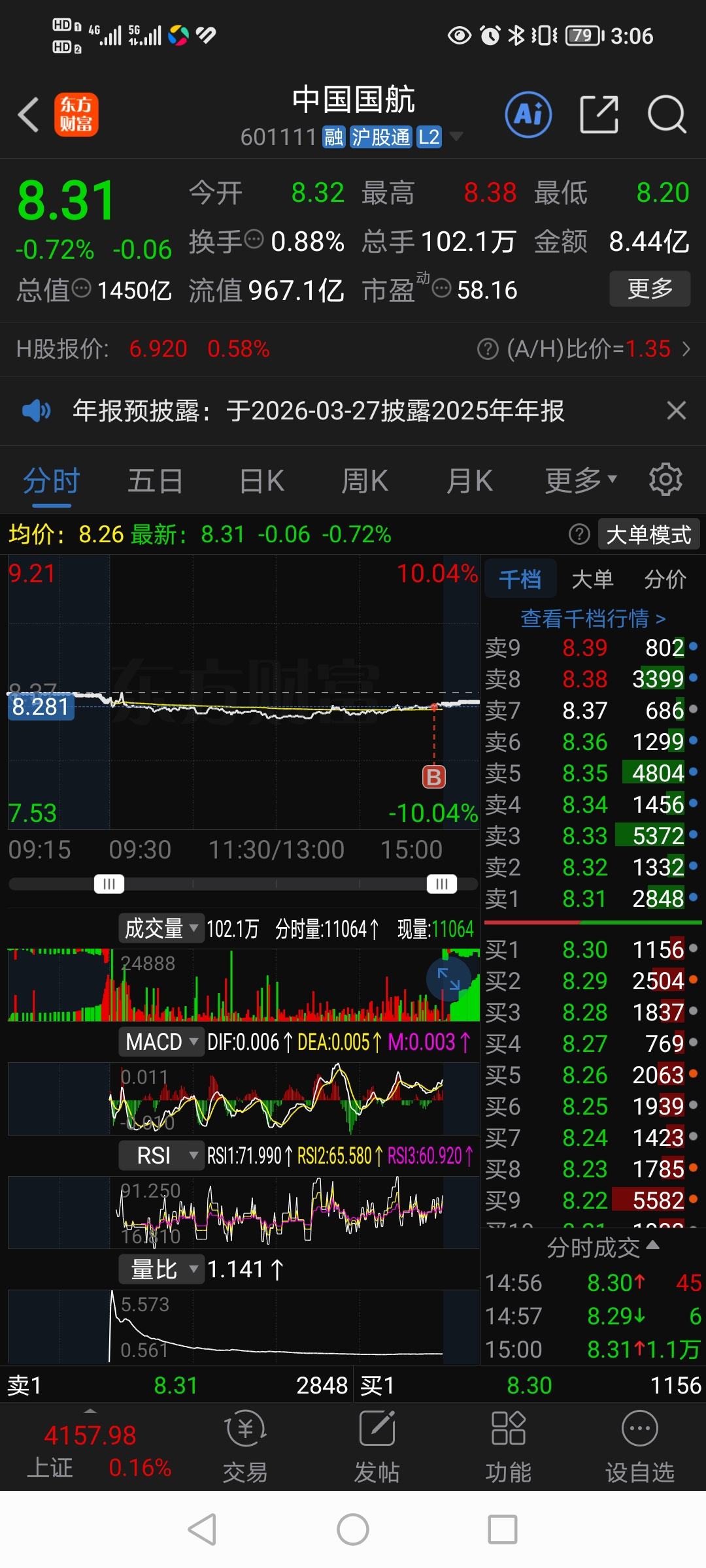Tap the help icon beside 大单模式
This screenshot has height=1568, width=706.
pyautogui.click(x=579, y=534)
